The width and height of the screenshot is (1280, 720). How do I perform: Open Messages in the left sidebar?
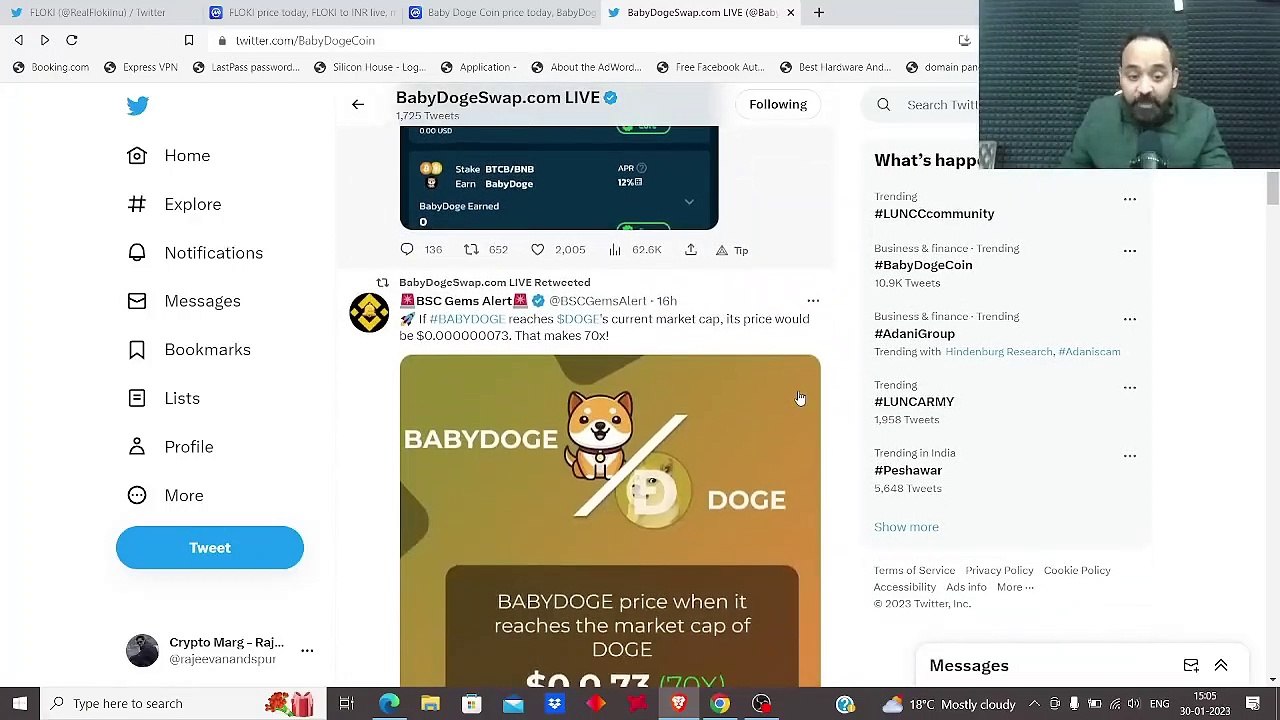coord(184,301)
